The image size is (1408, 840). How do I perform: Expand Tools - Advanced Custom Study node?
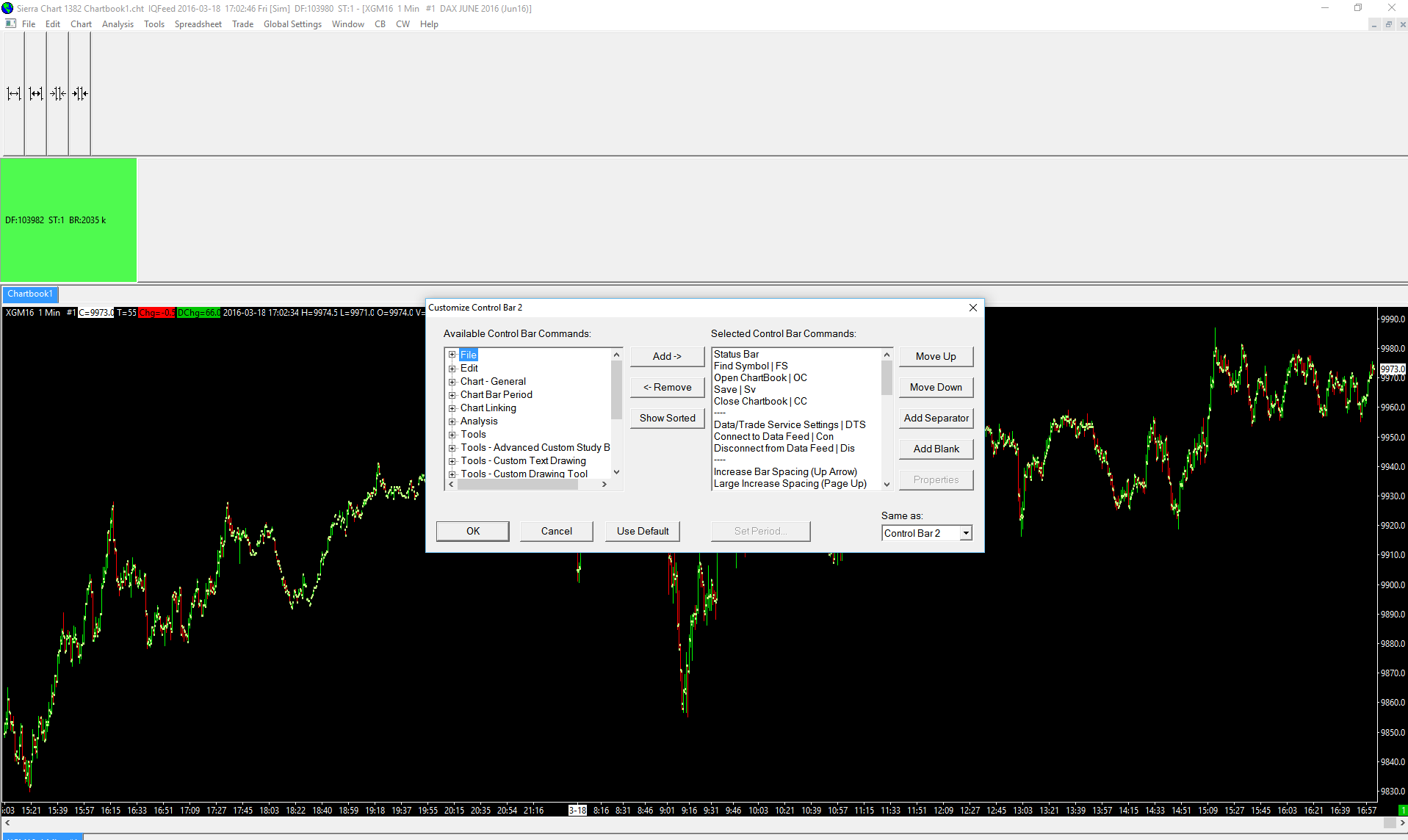click(x=452, y=447)
